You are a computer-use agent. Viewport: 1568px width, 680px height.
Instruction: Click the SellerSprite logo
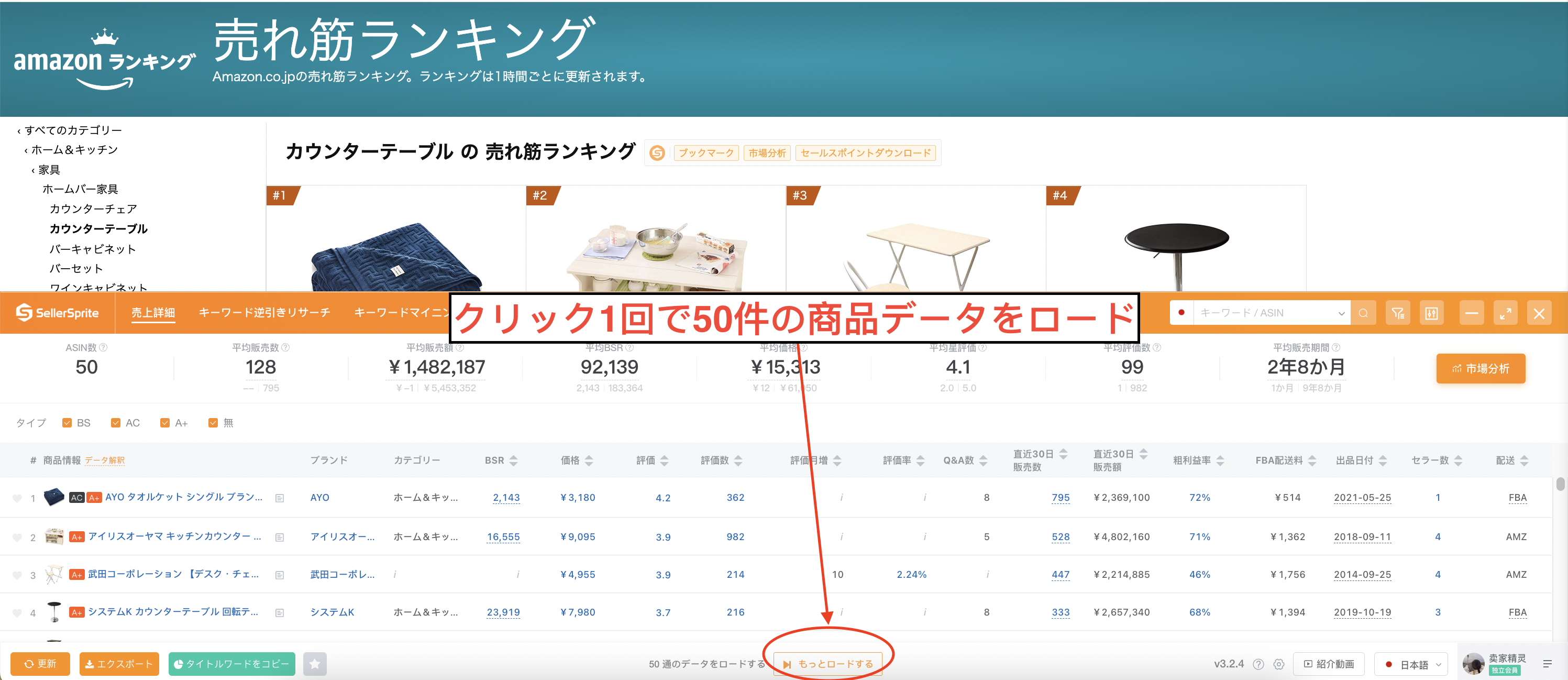[x=57, y=313]
